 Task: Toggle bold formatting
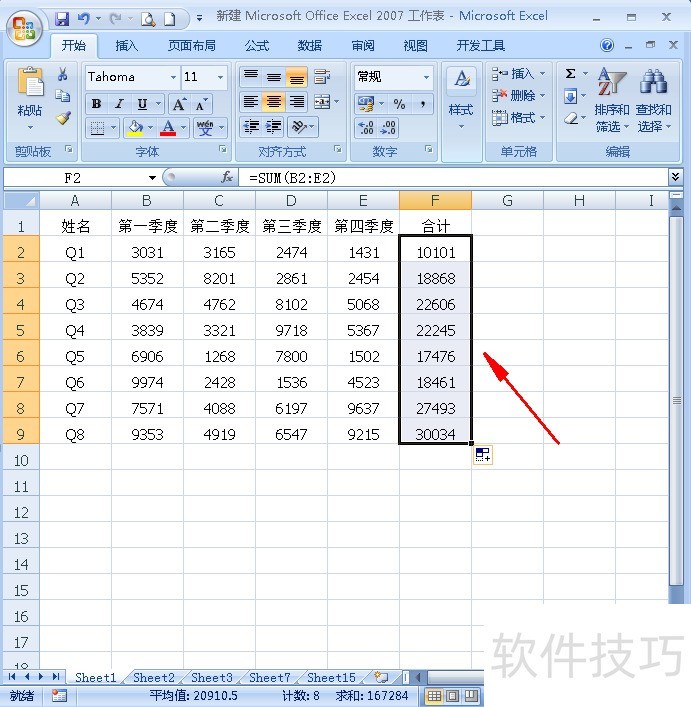[x=96, y=104]
